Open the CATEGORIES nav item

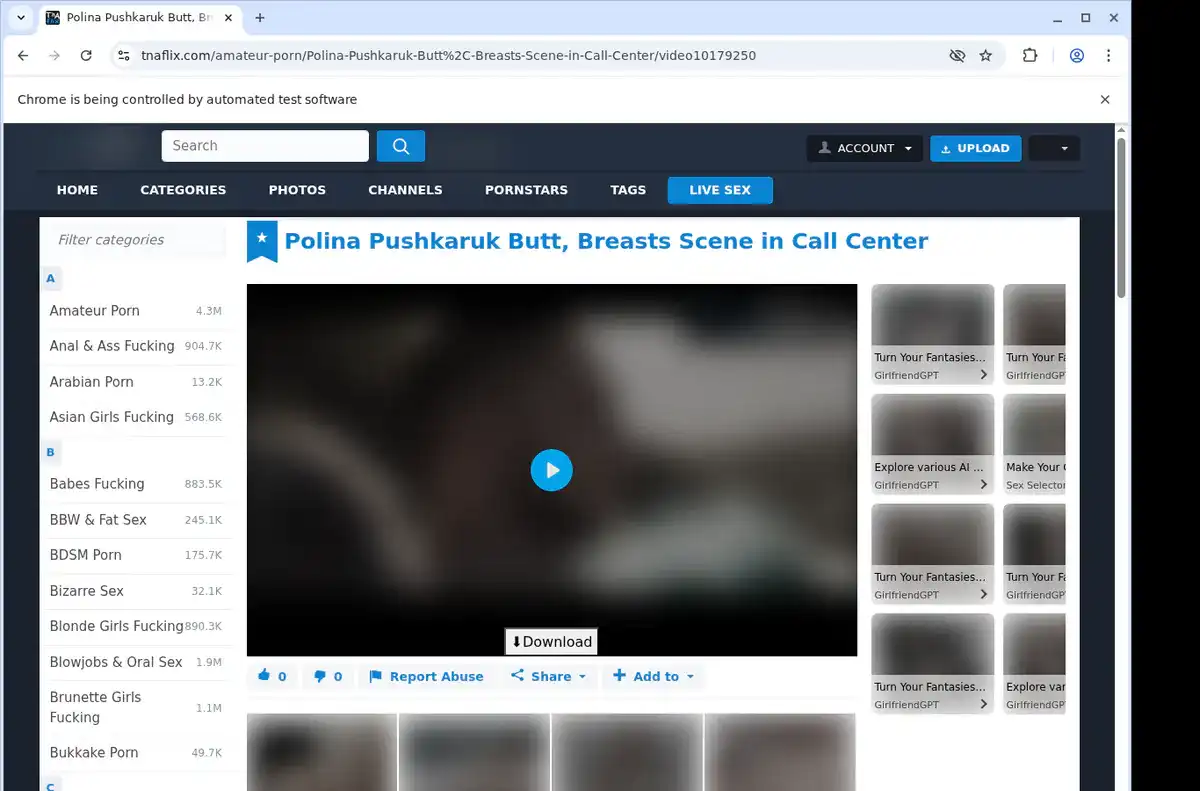tap(183, 190)
